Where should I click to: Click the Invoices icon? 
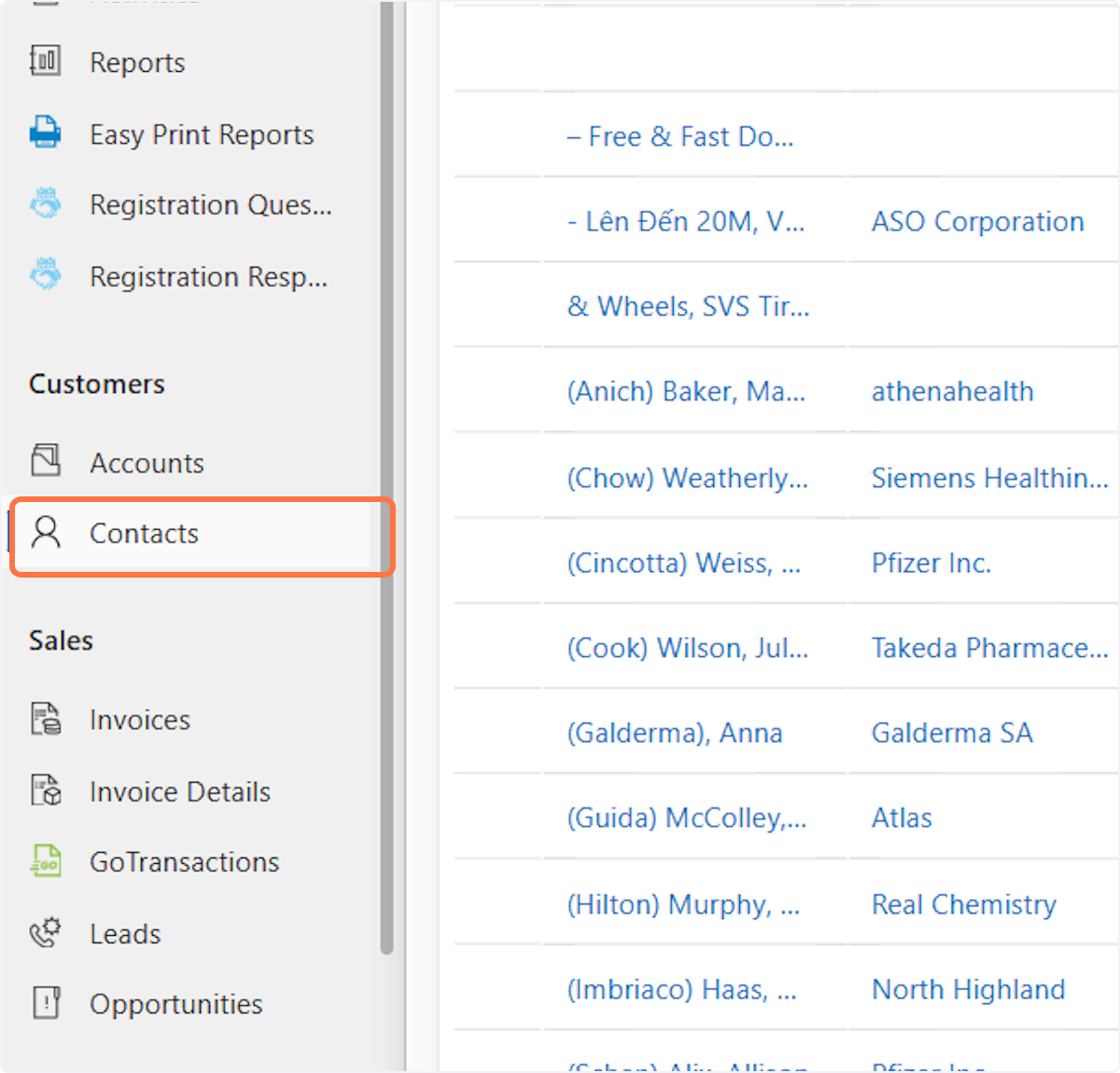click(45, 718)
